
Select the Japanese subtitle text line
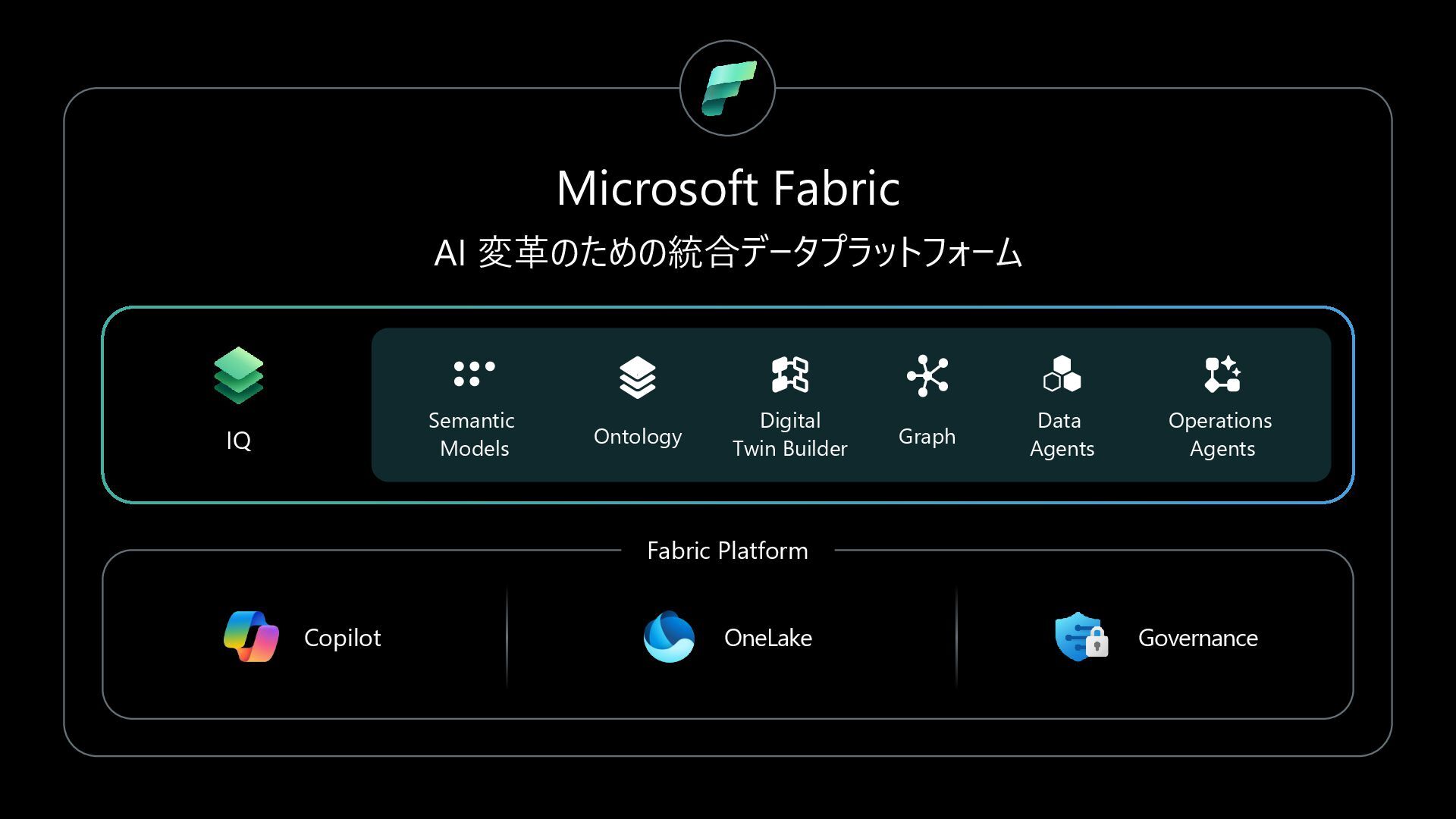click(728, 253)
